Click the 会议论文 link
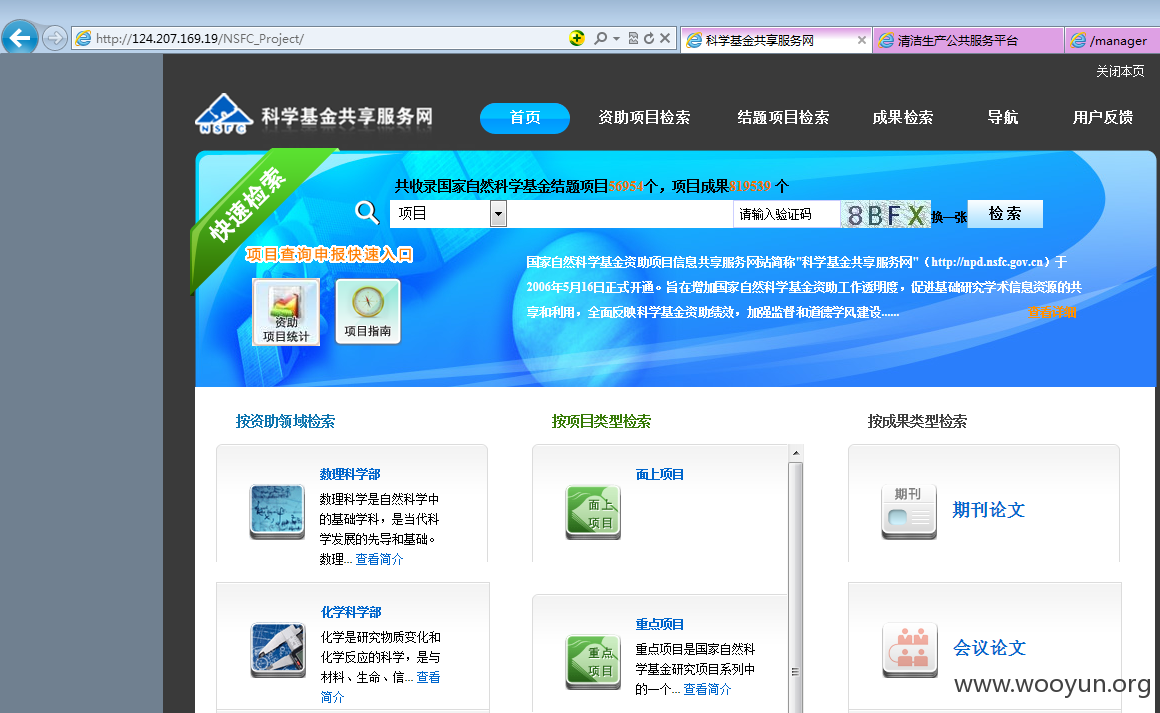 [989, 648]
